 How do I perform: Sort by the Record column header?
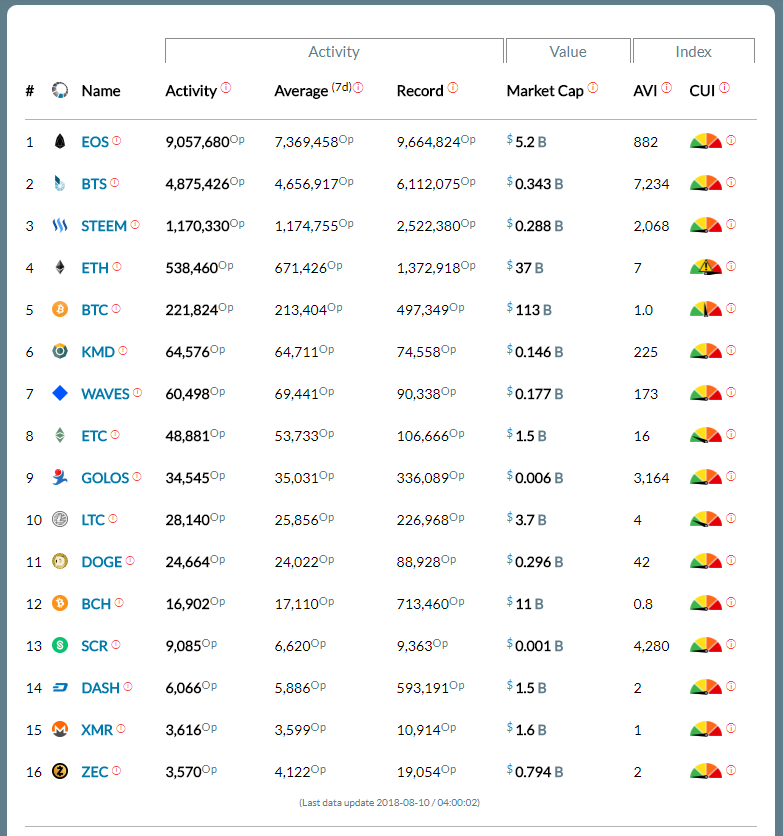pos(420,91)
